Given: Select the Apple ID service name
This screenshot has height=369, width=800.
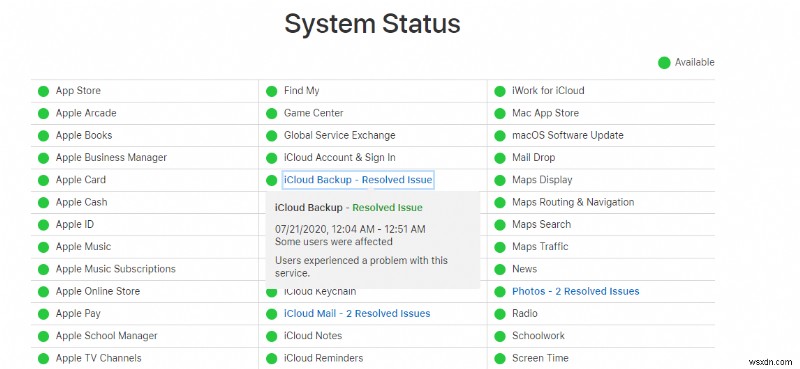Looking at the screenshot, I should pyautogui.click(x=74, y=224).
